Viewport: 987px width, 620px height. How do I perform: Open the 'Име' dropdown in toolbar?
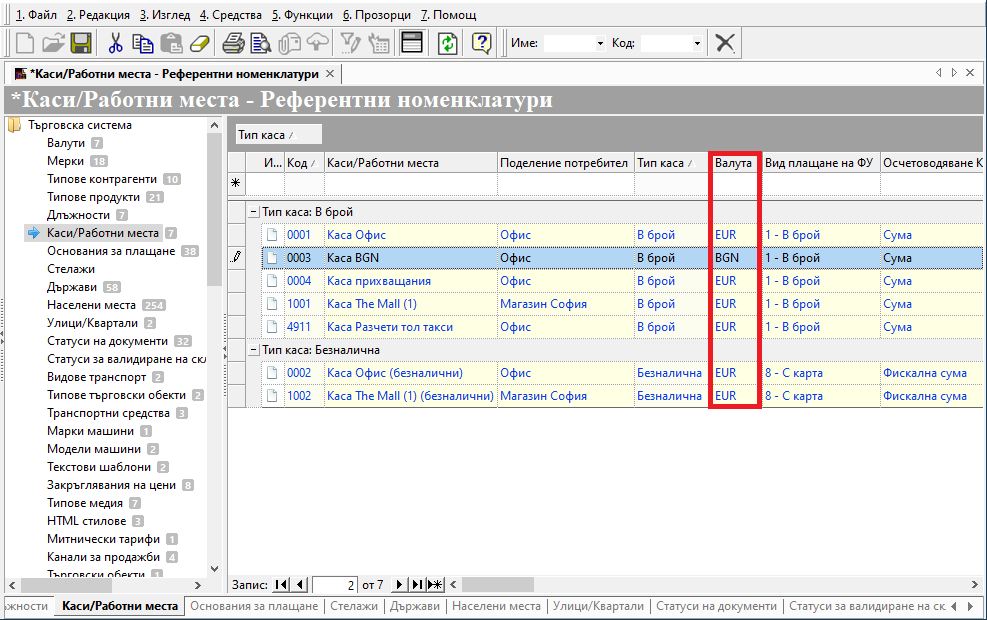pos(600,44)
